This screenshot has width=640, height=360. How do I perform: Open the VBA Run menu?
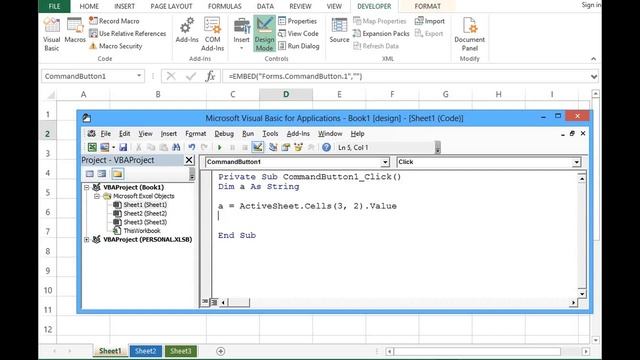coord(248,133)
